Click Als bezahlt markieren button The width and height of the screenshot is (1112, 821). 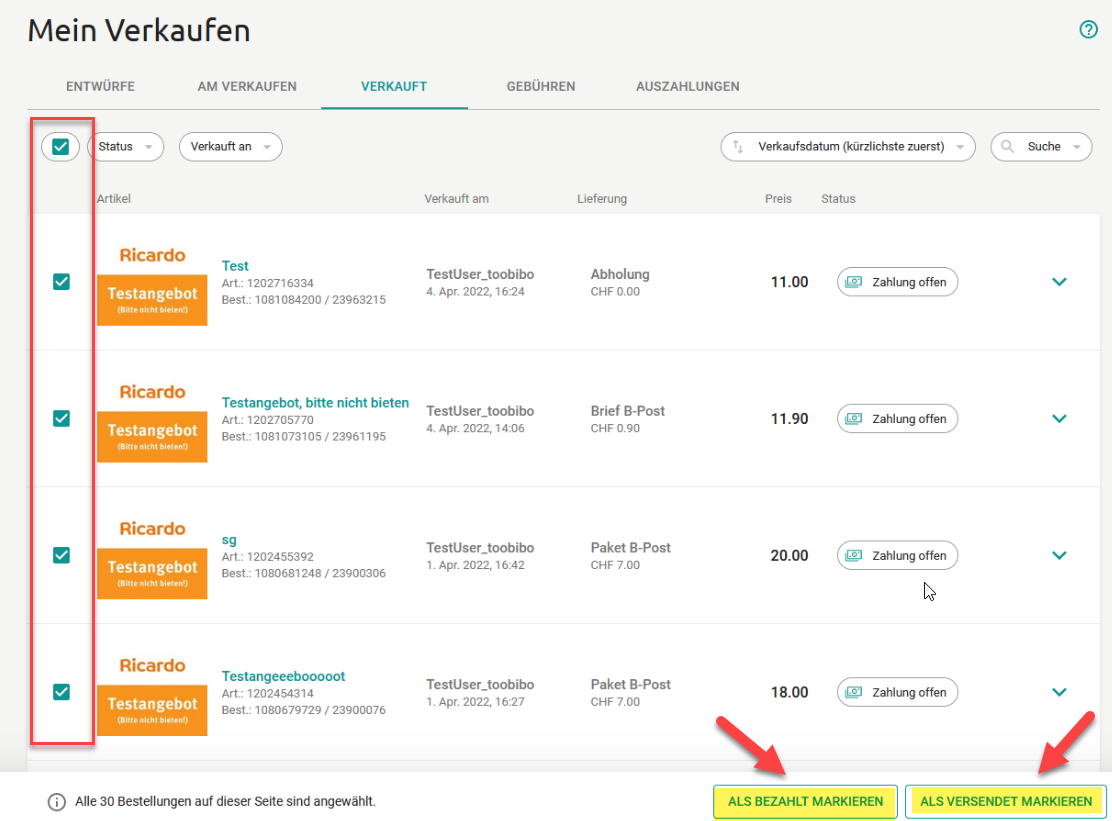[x=805, y=802]
